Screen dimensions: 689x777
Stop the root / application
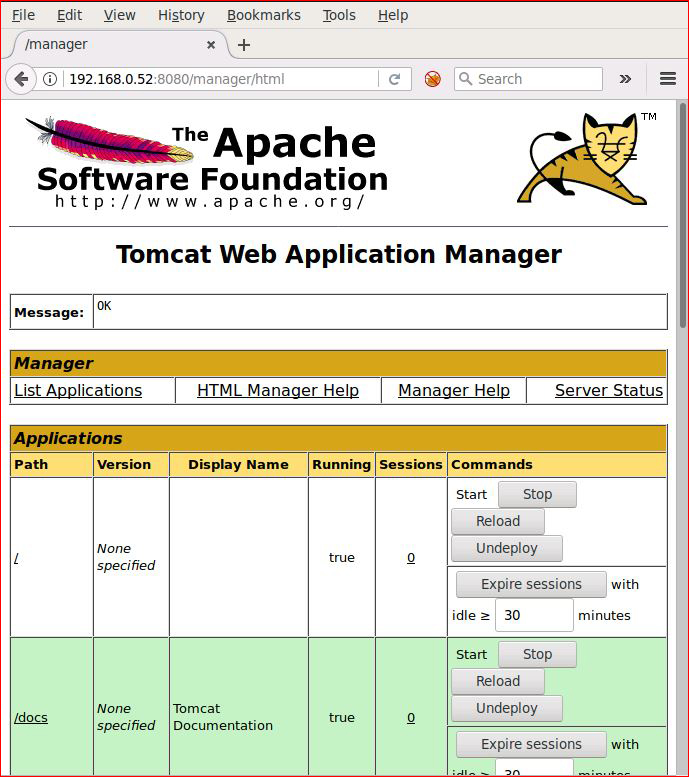pos(537,494)
